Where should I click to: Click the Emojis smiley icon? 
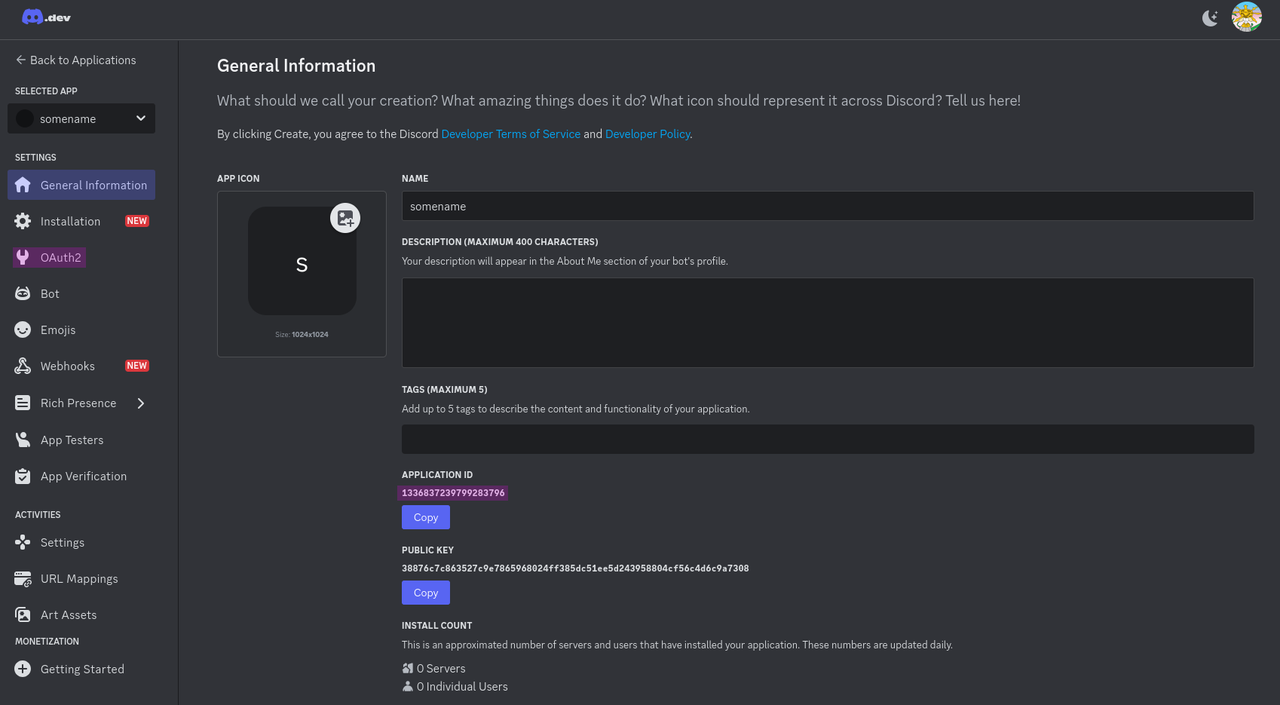(x=23, y=330)
